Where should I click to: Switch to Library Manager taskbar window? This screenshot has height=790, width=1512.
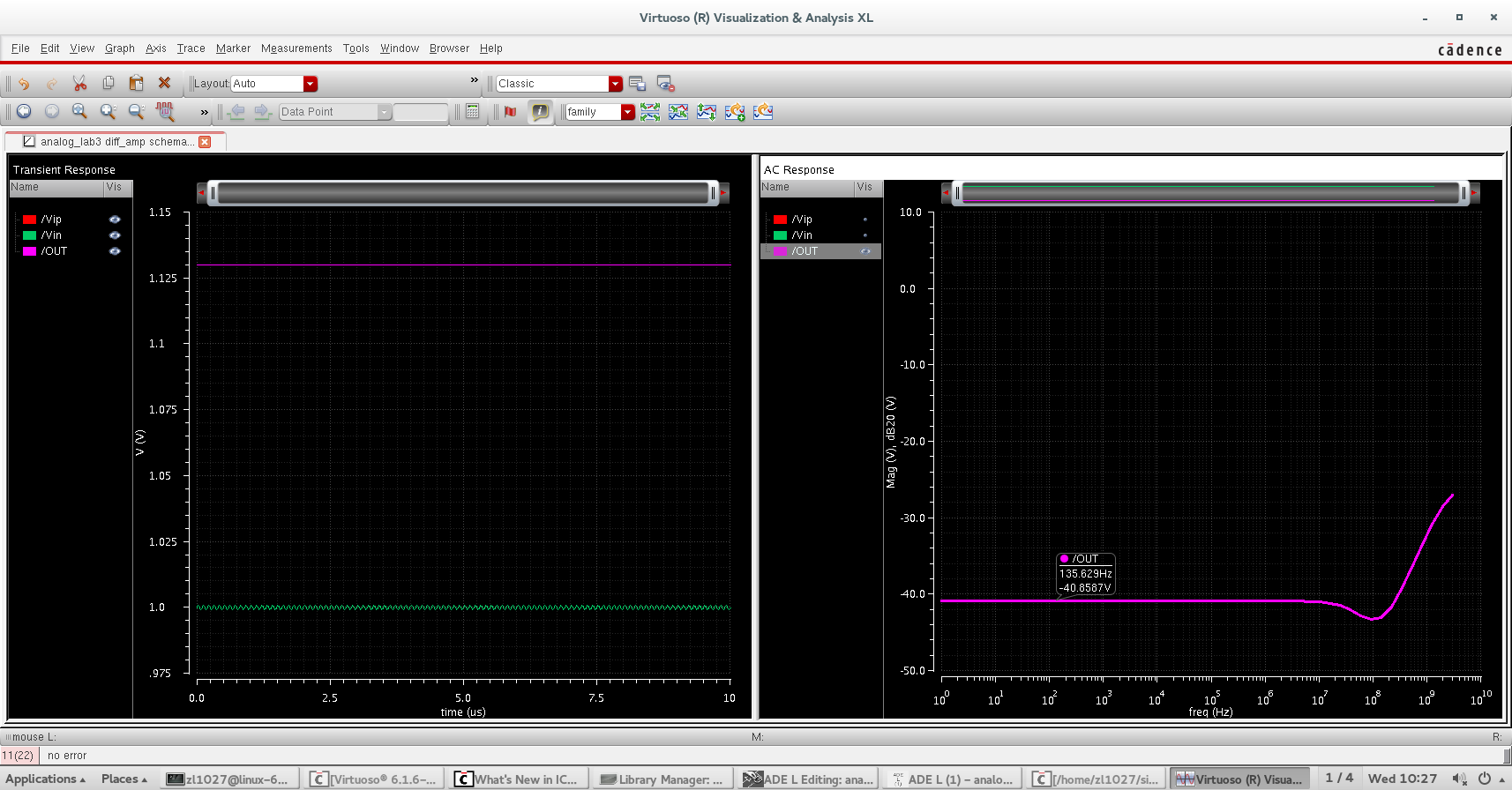pos(662,779)
